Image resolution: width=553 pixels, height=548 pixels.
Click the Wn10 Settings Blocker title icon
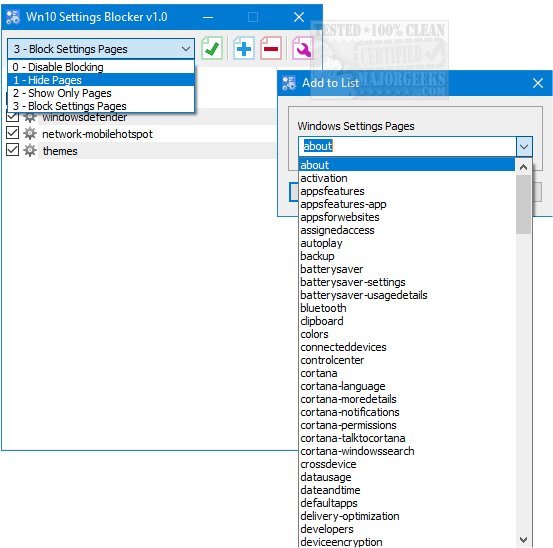coord(13,17)
